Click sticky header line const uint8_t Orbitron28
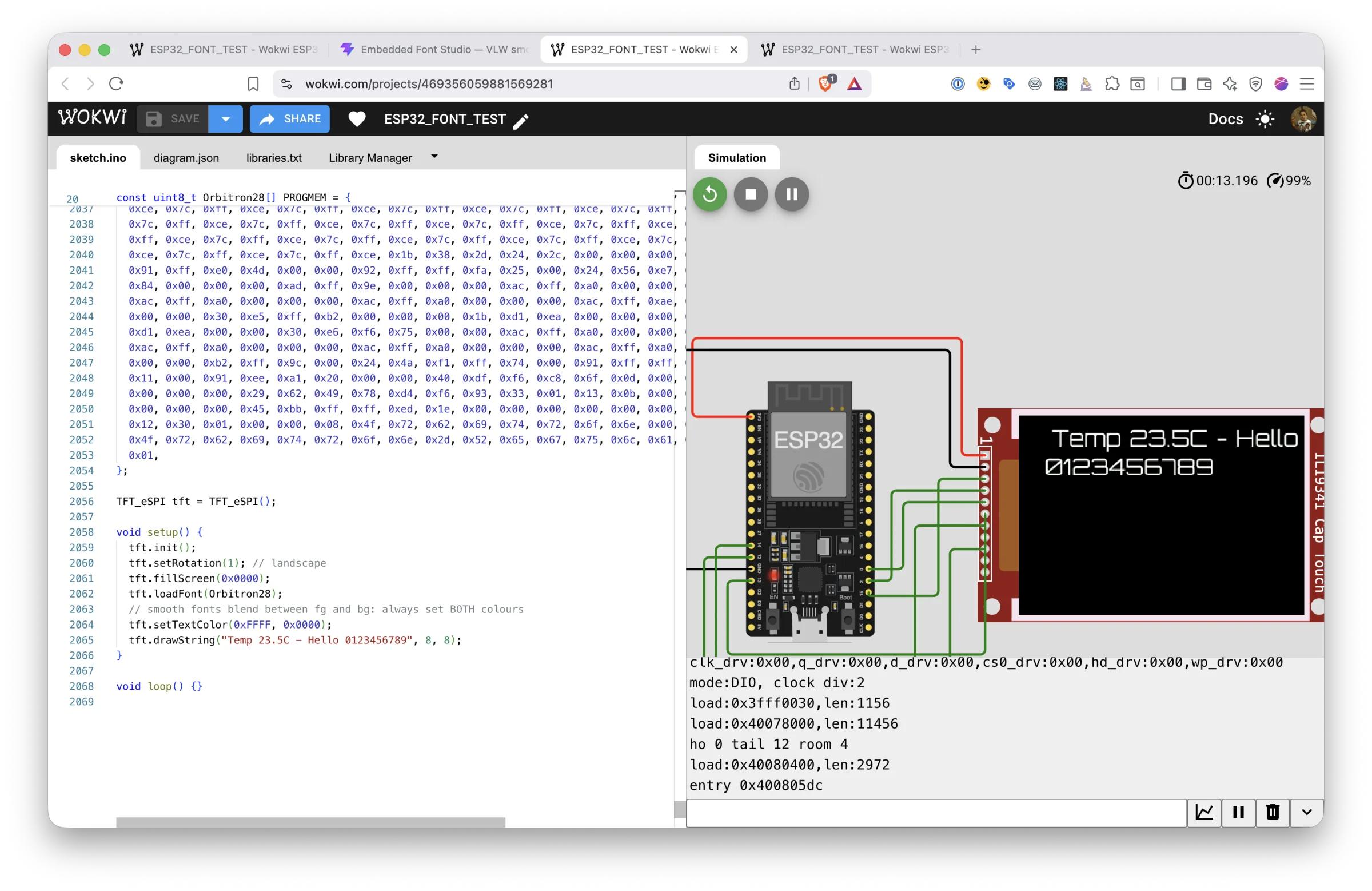 click(x=233, y=197)
